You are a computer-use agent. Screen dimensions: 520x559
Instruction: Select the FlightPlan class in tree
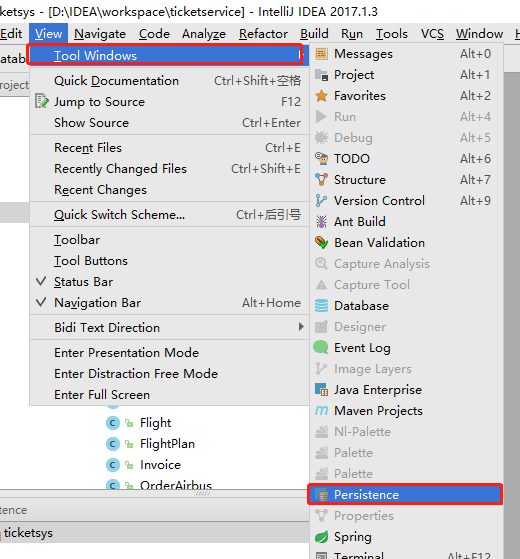coord(167,444)
